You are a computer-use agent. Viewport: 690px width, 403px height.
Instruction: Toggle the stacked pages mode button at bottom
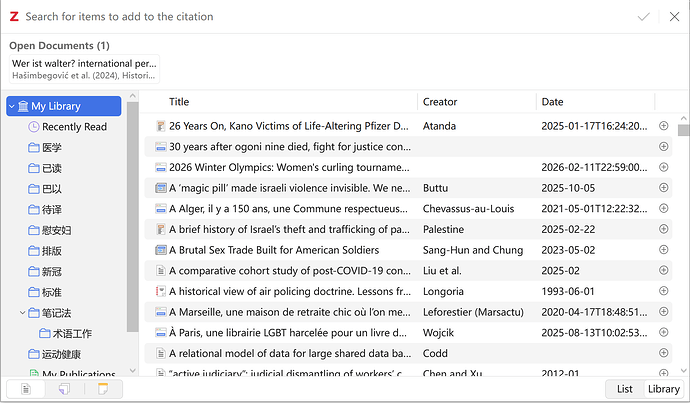[x=64, y=389]
